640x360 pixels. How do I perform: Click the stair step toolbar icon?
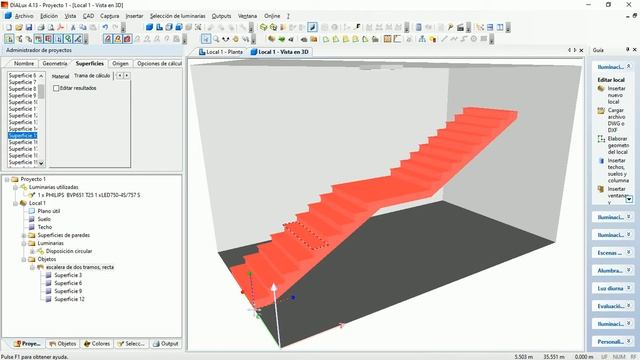tap(357, 27)
